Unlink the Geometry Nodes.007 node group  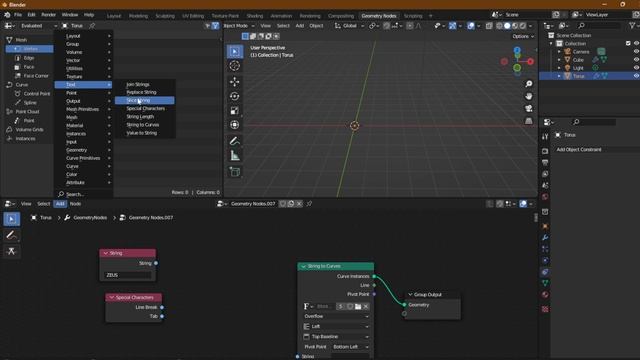pyautogui.click(x=299, y=204)
